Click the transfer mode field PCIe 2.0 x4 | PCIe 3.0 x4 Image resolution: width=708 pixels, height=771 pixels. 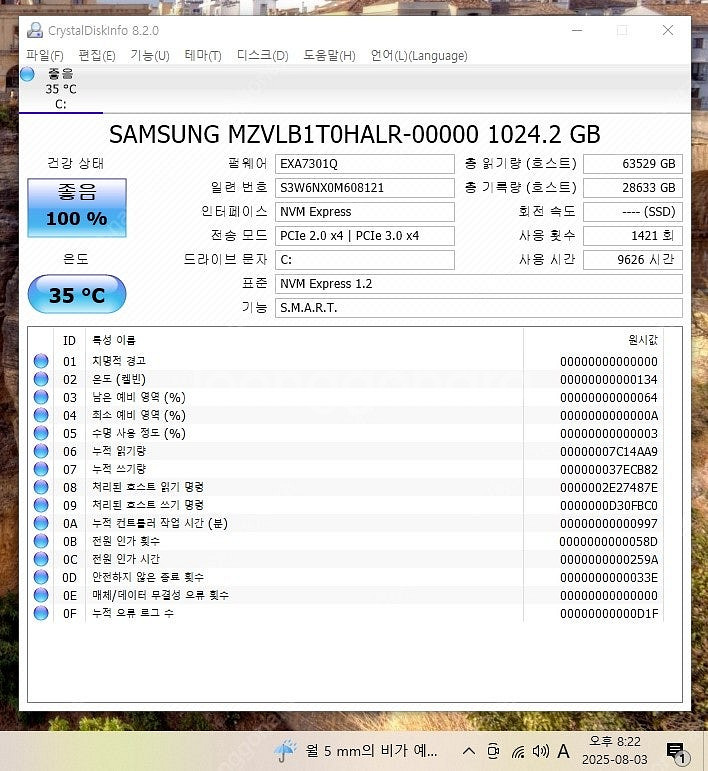pos(365,236)
